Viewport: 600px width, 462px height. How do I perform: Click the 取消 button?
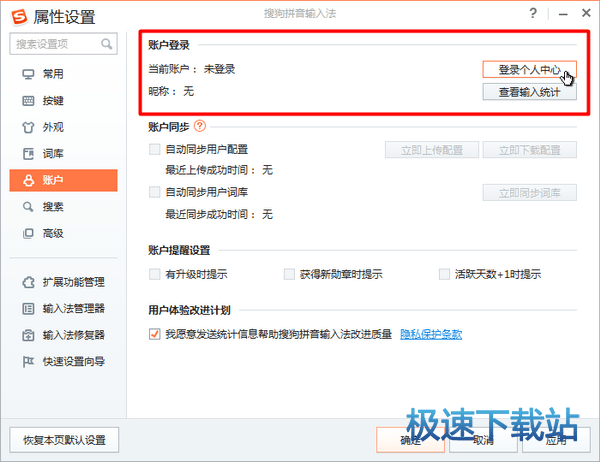[483, 440]
